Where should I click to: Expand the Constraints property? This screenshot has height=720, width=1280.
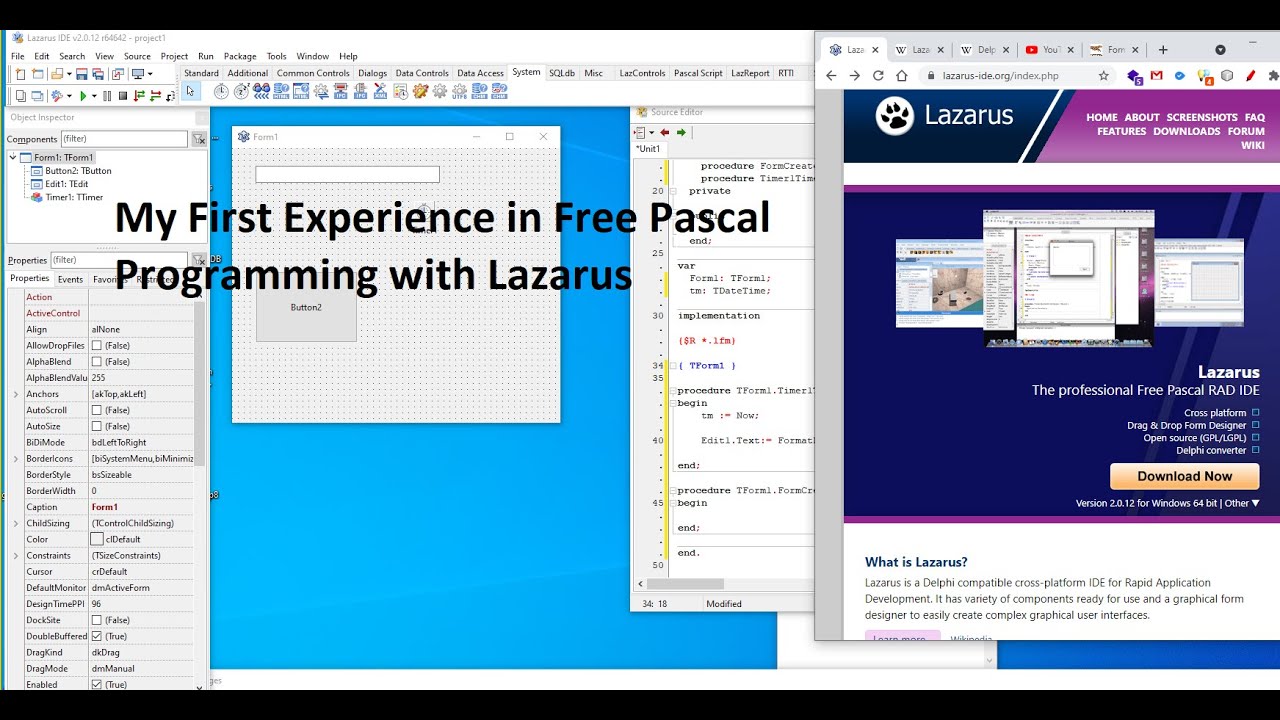tap(15, 555)
